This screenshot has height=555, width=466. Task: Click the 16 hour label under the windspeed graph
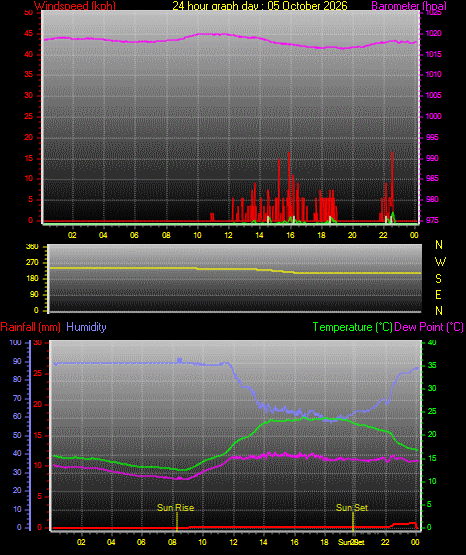pos(290,235)
